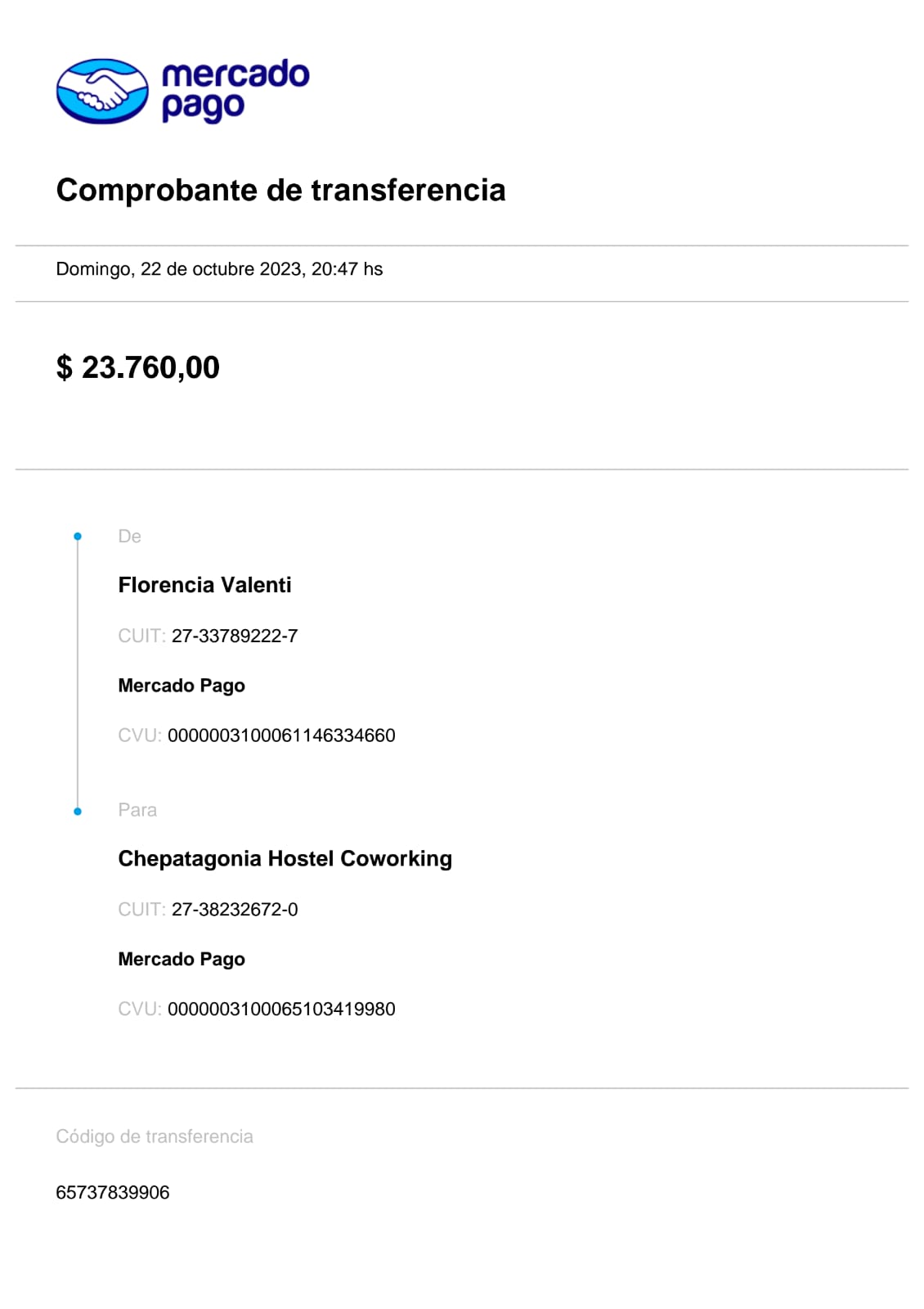This screenshot has width=924, height=1309.
Task: Click the "Código de transferencia" label
Action: click(x=155, y=1136)
